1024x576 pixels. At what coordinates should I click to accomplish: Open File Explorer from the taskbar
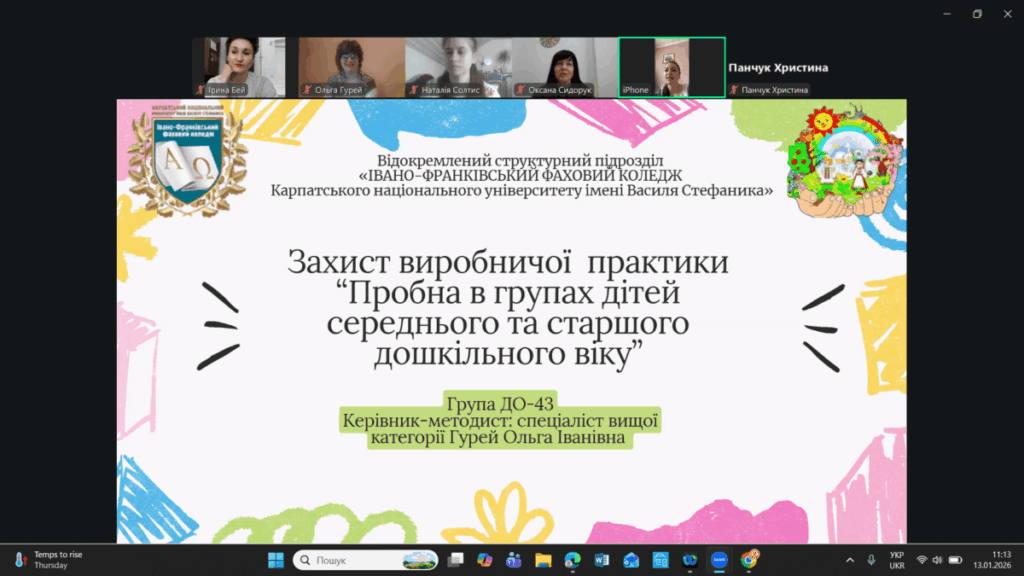543,560
